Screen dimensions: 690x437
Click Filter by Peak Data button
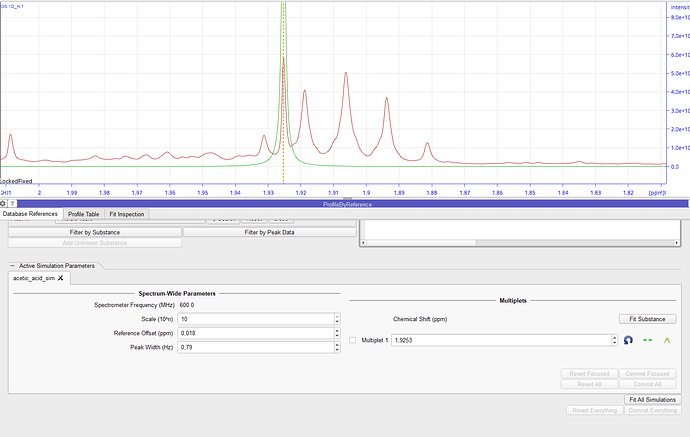(269, 232)
